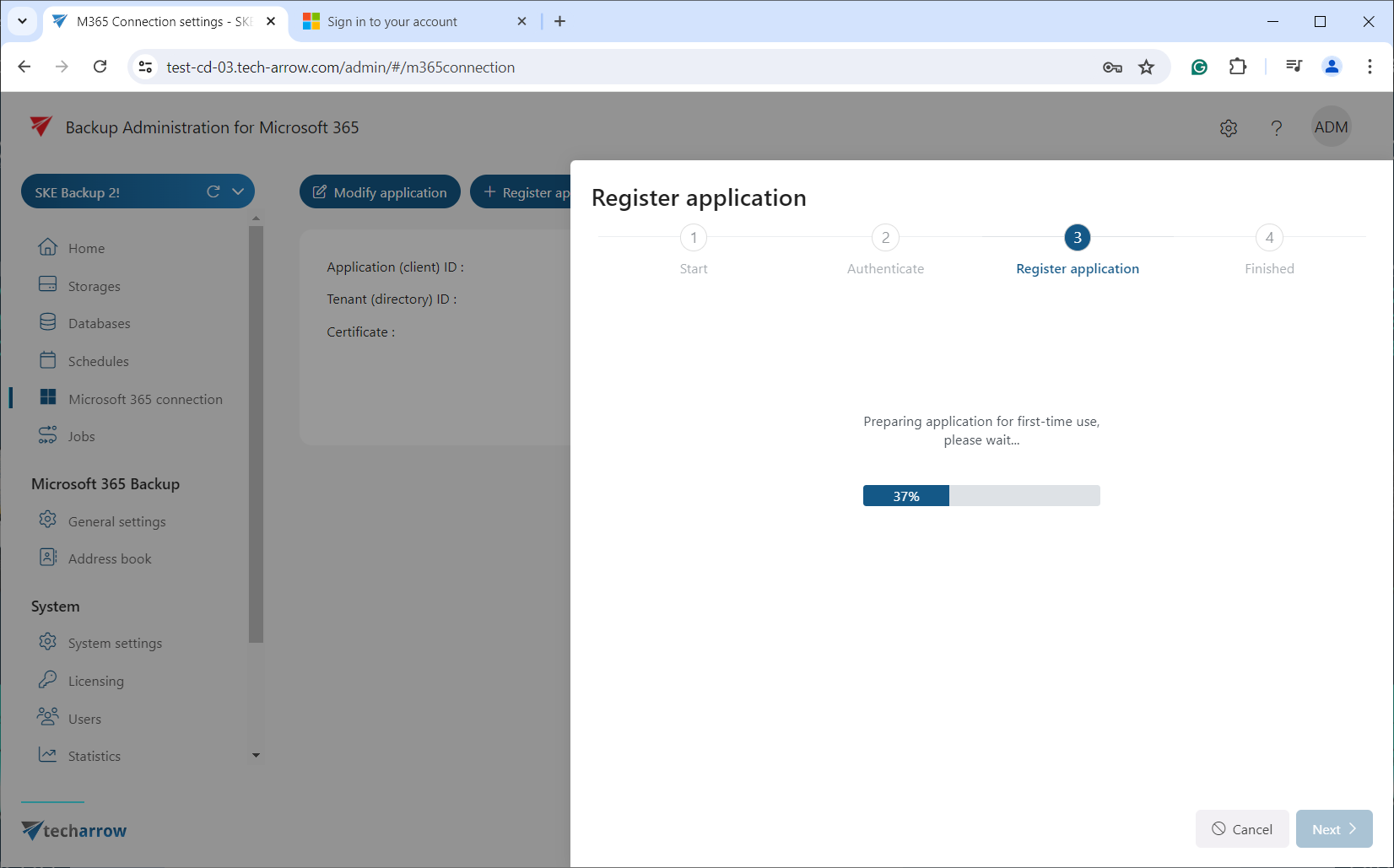Screen dimensions: 1394x868
Task: Click the General settings gear icon
Action: pyautogui.click(x=48, y=520)
